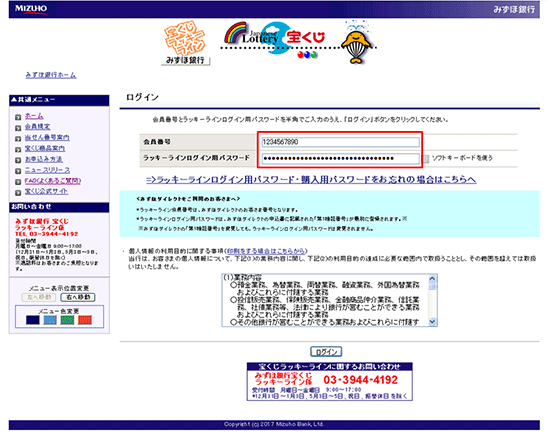Click the お問い合わせ sidebar heading
Image resolution: width=548 pixels, height=434 pixels.
[x=59, y=207]
